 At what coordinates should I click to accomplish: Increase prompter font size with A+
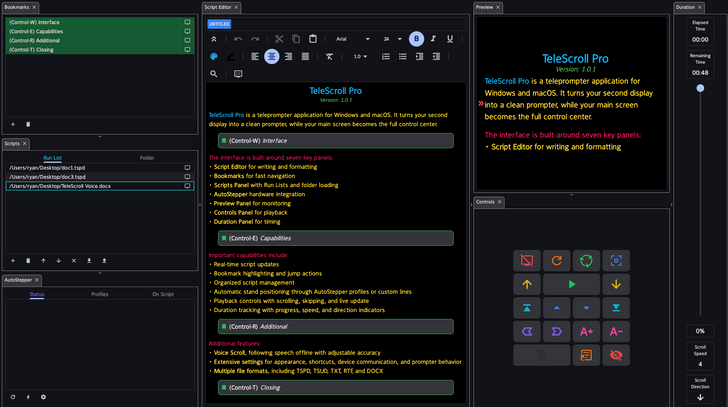pos(586,332)
